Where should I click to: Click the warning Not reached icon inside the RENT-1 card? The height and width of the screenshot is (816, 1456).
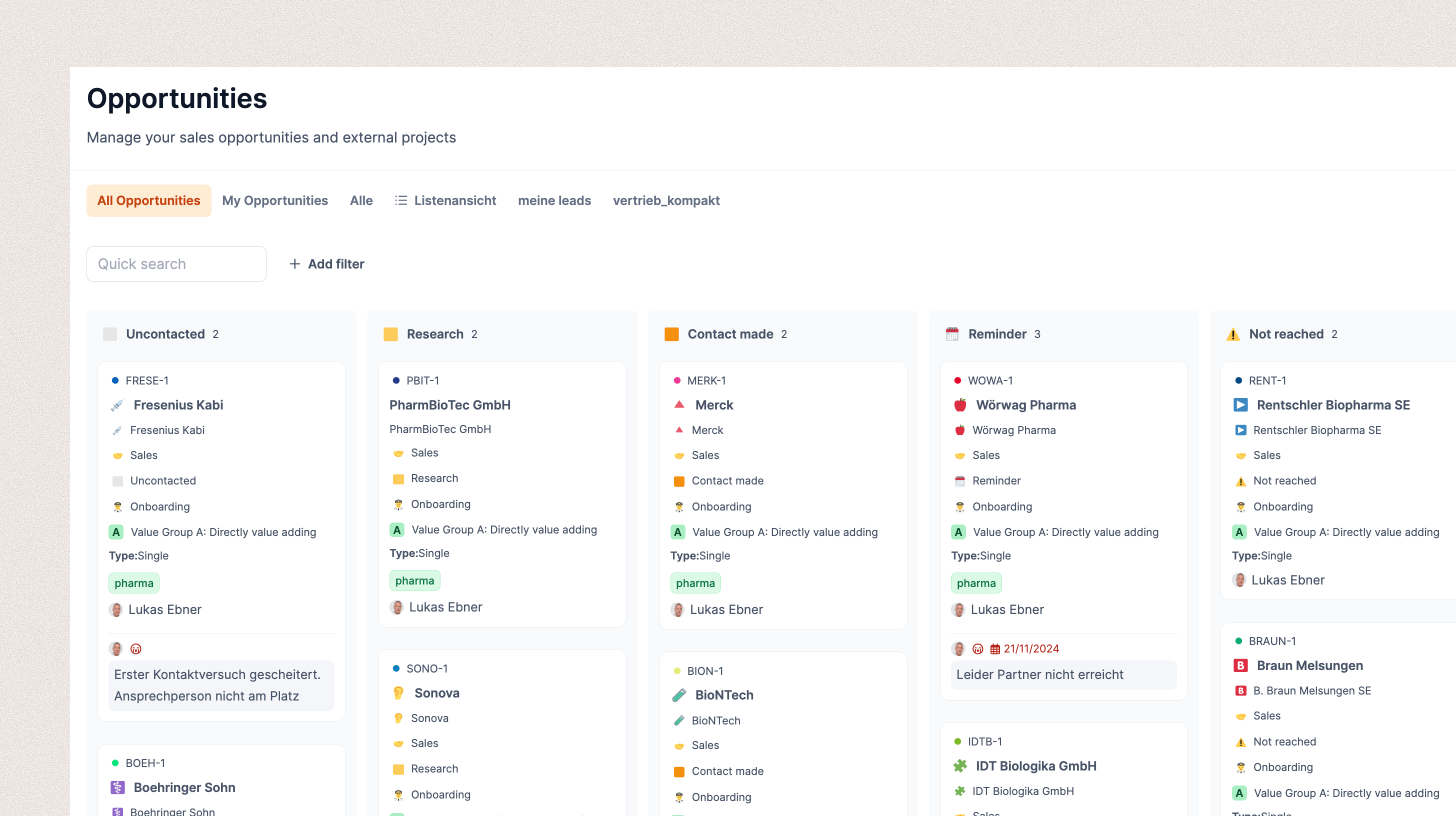tap(1241, 481)
